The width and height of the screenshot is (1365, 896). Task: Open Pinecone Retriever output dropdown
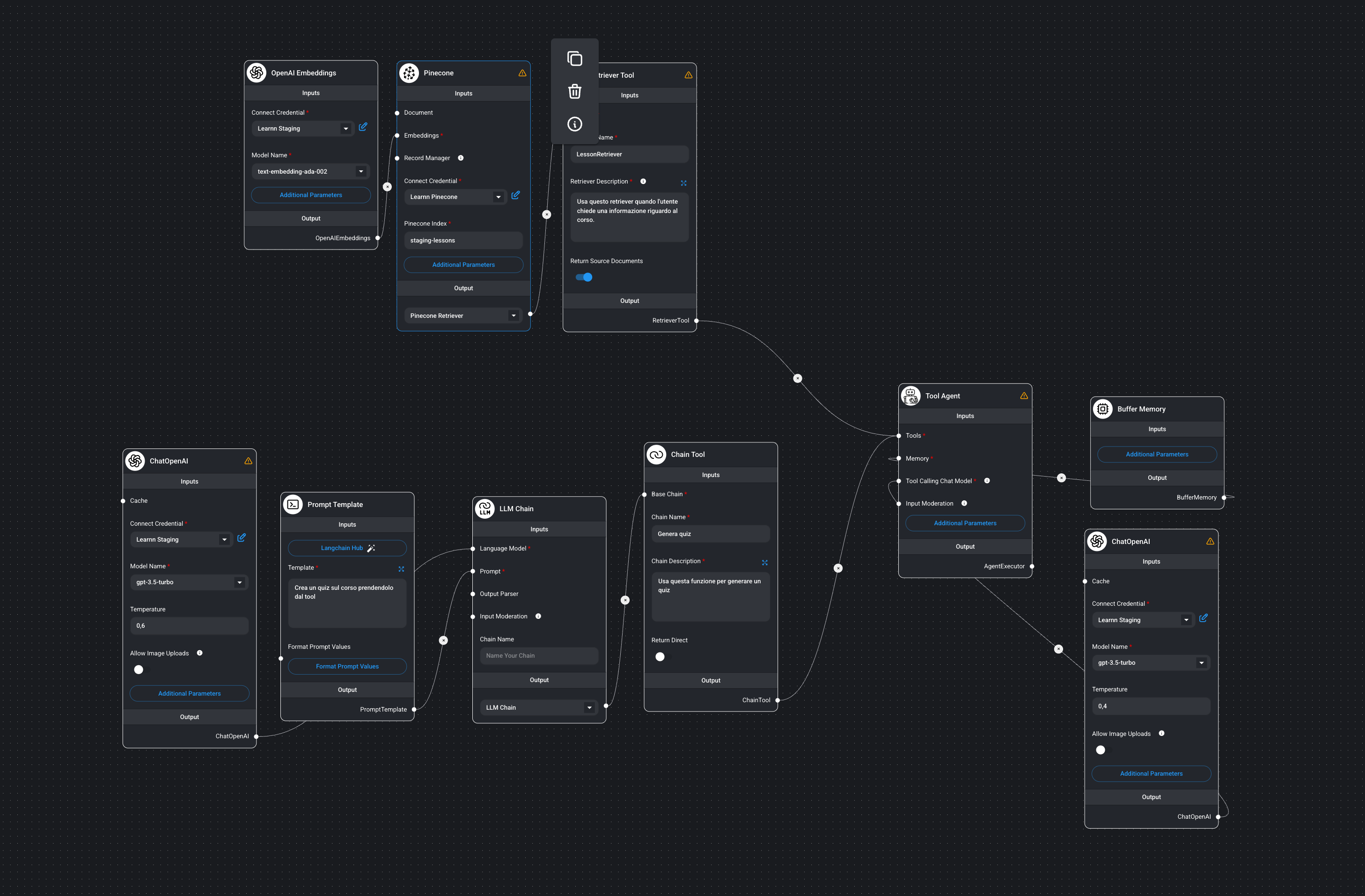pos(514,316)
